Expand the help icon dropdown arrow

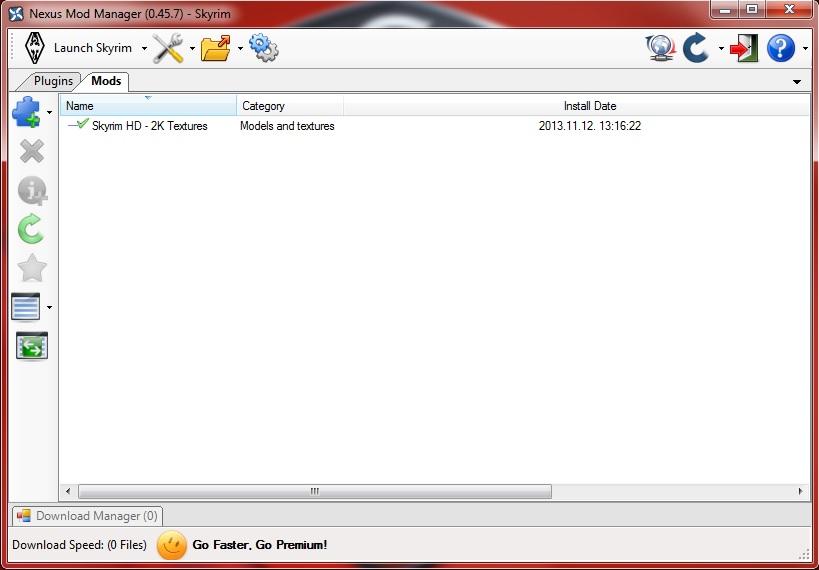point(805,49)
